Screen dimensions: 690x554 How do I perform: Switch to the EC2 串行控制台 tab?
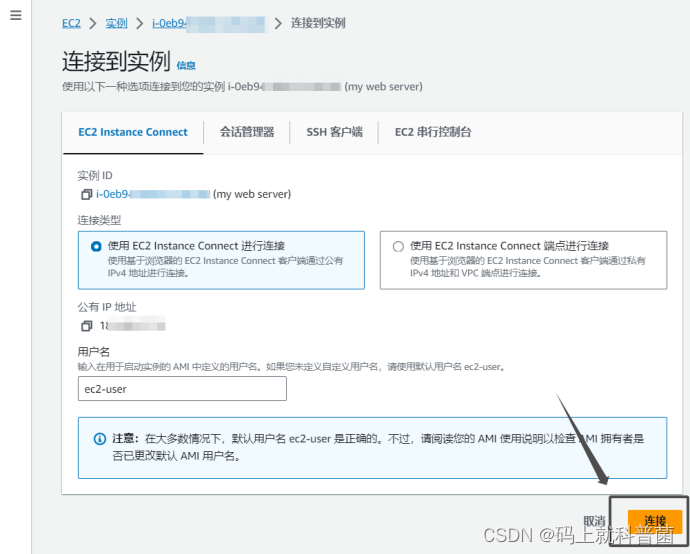coord(433,132)
